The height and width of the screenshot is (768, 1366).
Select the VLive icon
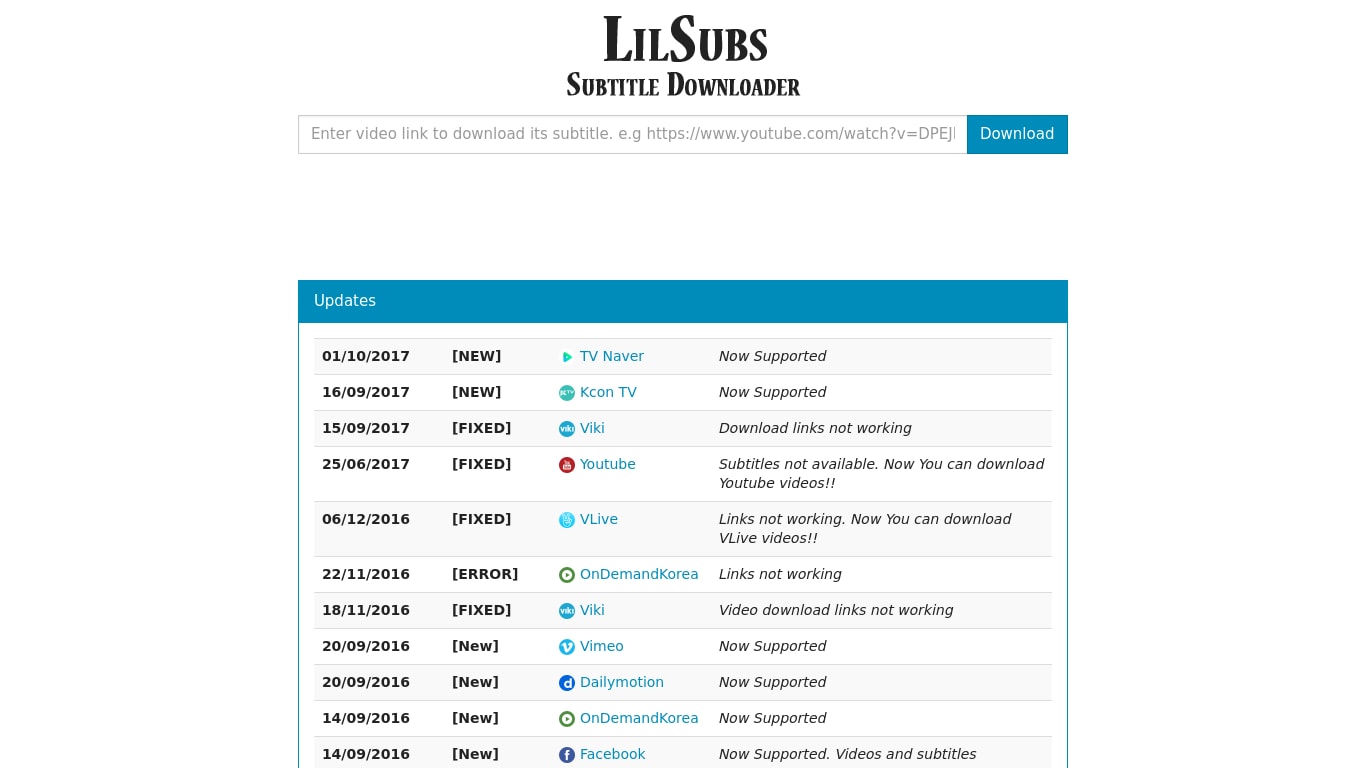click(x=567, y=519)
